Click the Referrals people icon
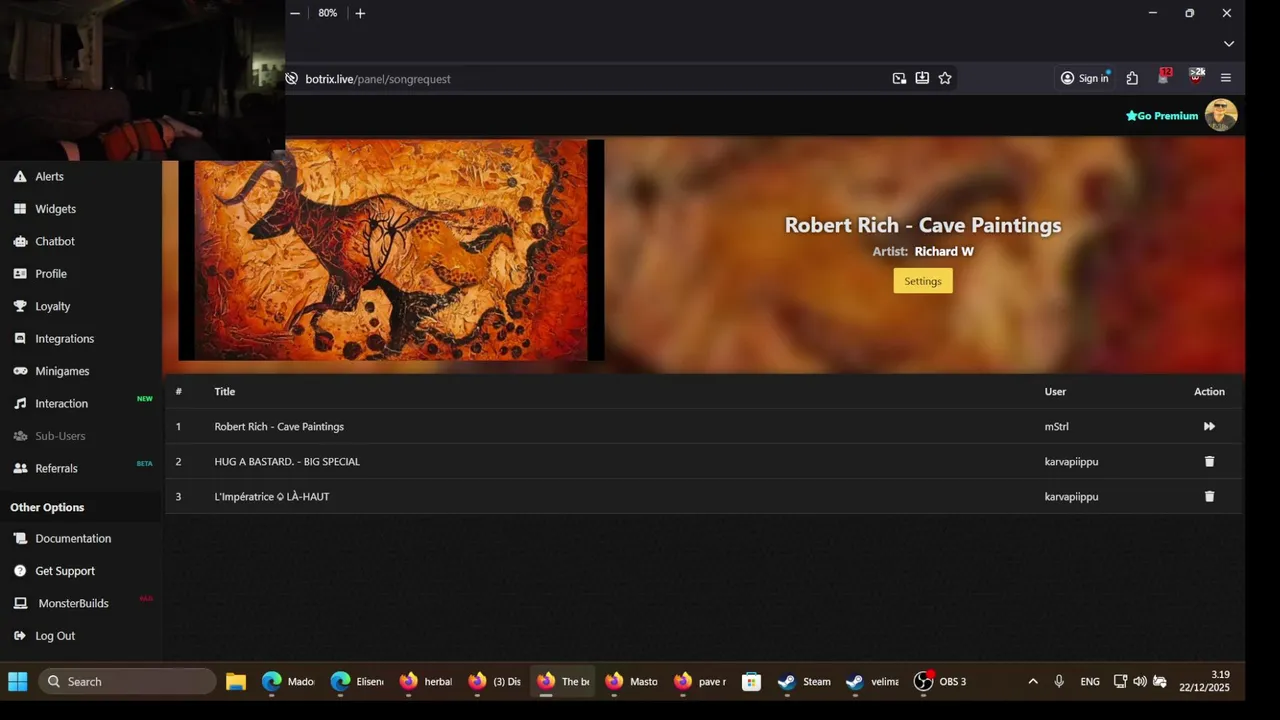This screenshot has height=720, width=1280. pyautogui.click(x=20, y=468)
